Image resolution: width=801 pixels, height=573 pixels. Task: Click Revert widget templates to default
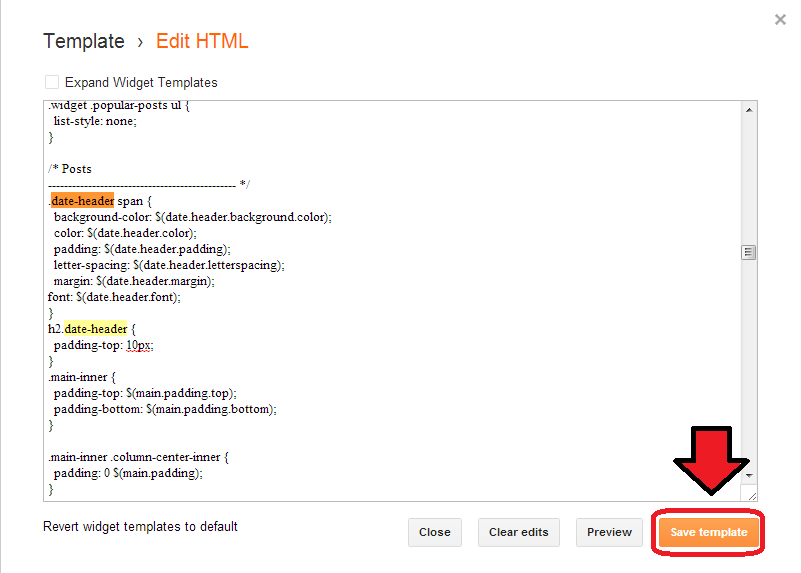pos(140,527)
